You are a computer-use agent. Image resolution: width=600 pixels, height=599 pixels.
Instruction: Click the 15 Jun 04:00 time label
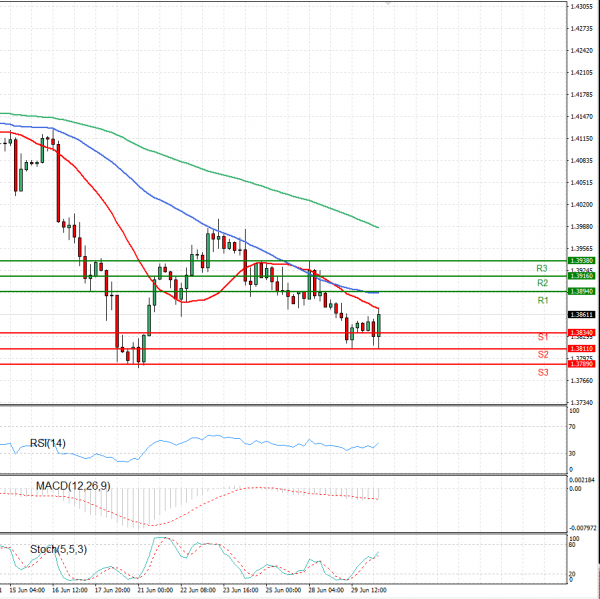click(27, 590)
